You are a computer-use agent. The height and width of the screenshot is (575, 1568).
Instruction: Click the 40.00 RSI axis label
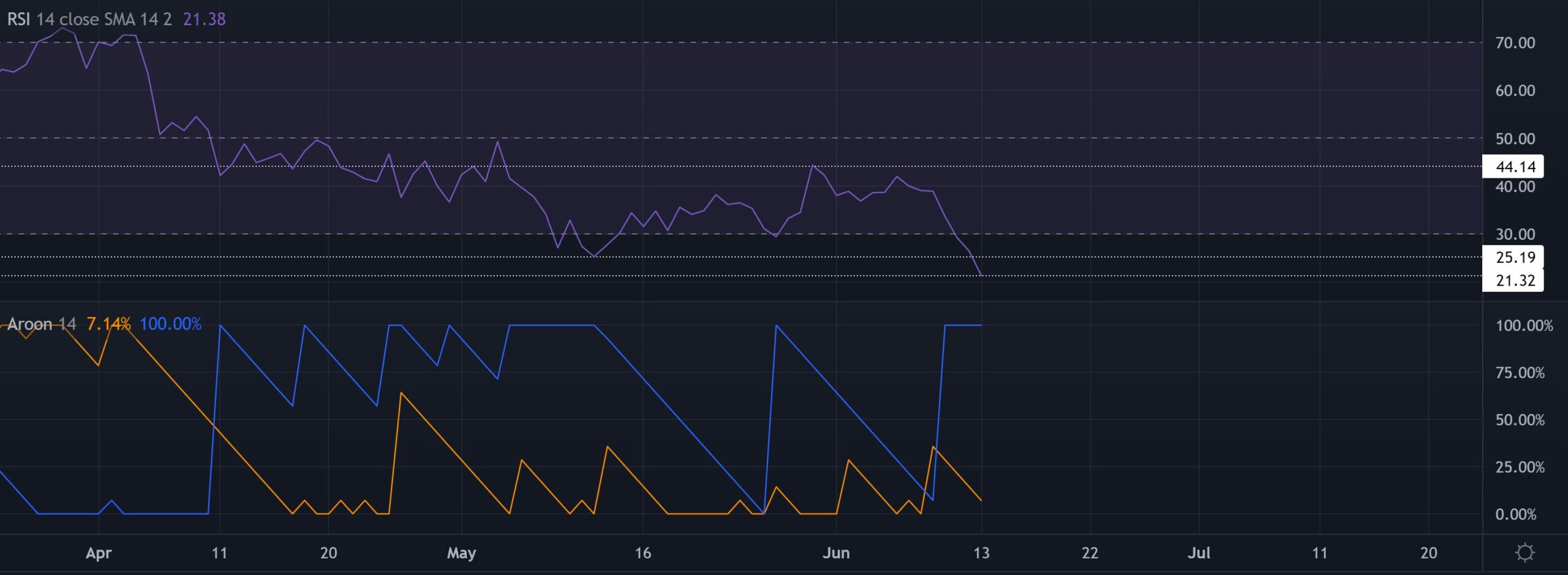point(1515,186)
